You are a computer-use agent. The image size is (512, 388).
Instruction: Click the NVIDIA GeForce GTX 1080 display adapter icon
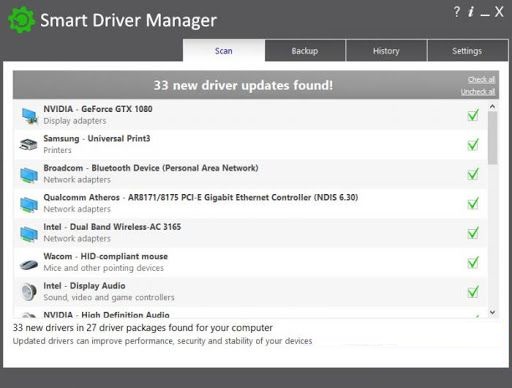(x=29, y=116)
